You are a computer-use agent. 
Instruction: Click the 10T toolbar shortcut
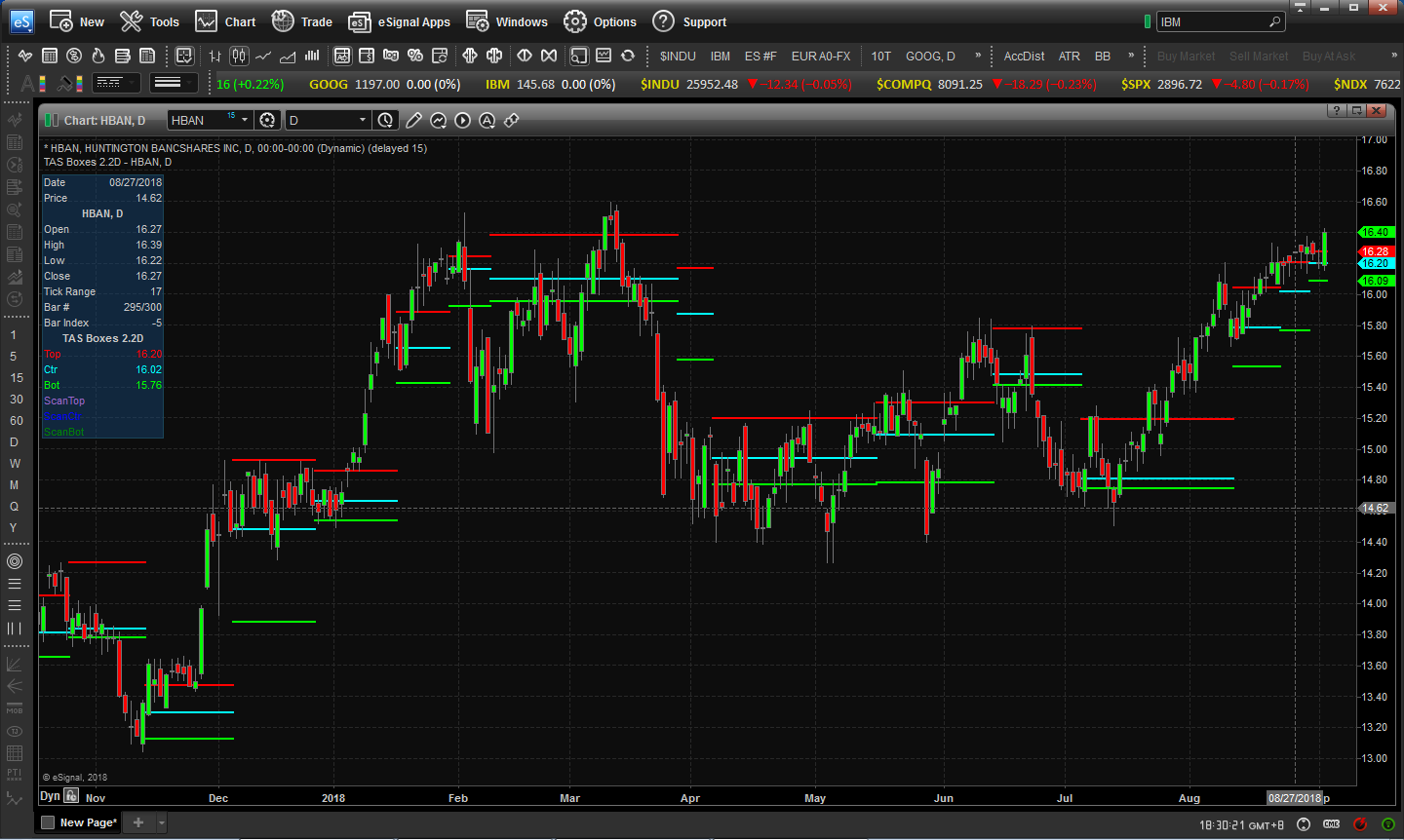click(x=881, y=56)
